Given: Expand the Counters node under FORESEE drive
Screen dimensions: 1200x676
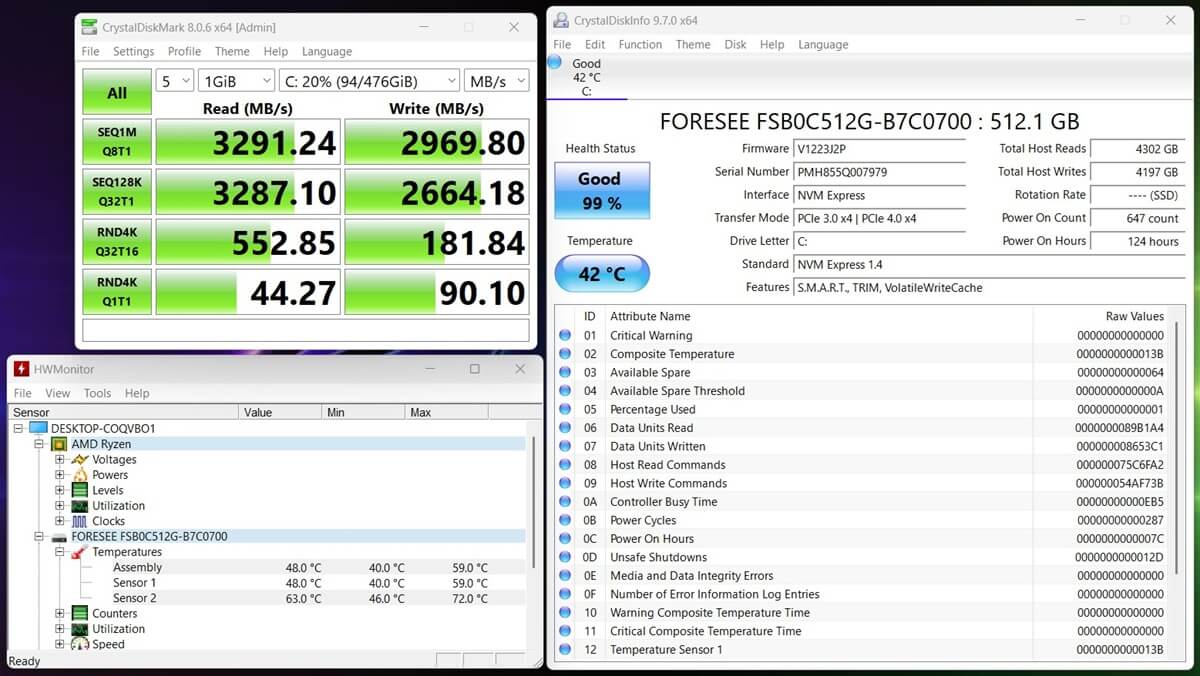Looking at the screenshot, I should 60,613.
